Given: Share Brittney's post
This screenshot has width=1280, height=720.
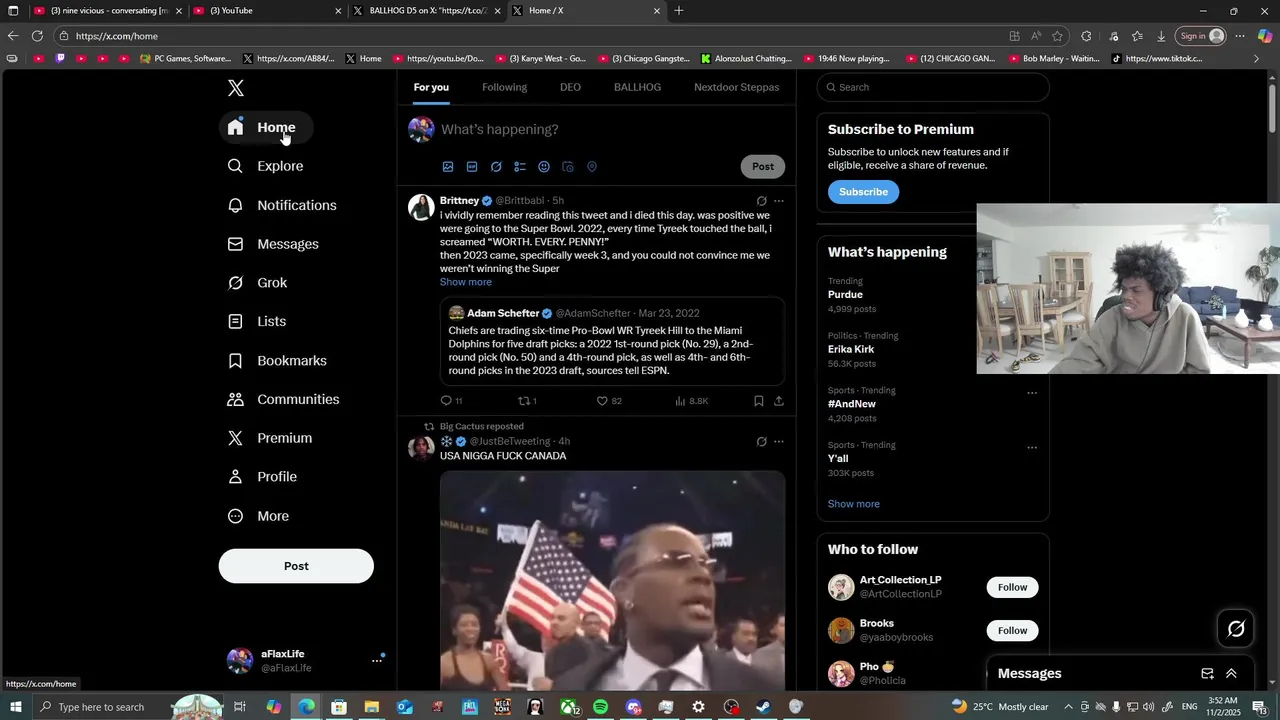Looking at the screenshot, I should pos(779,401).
